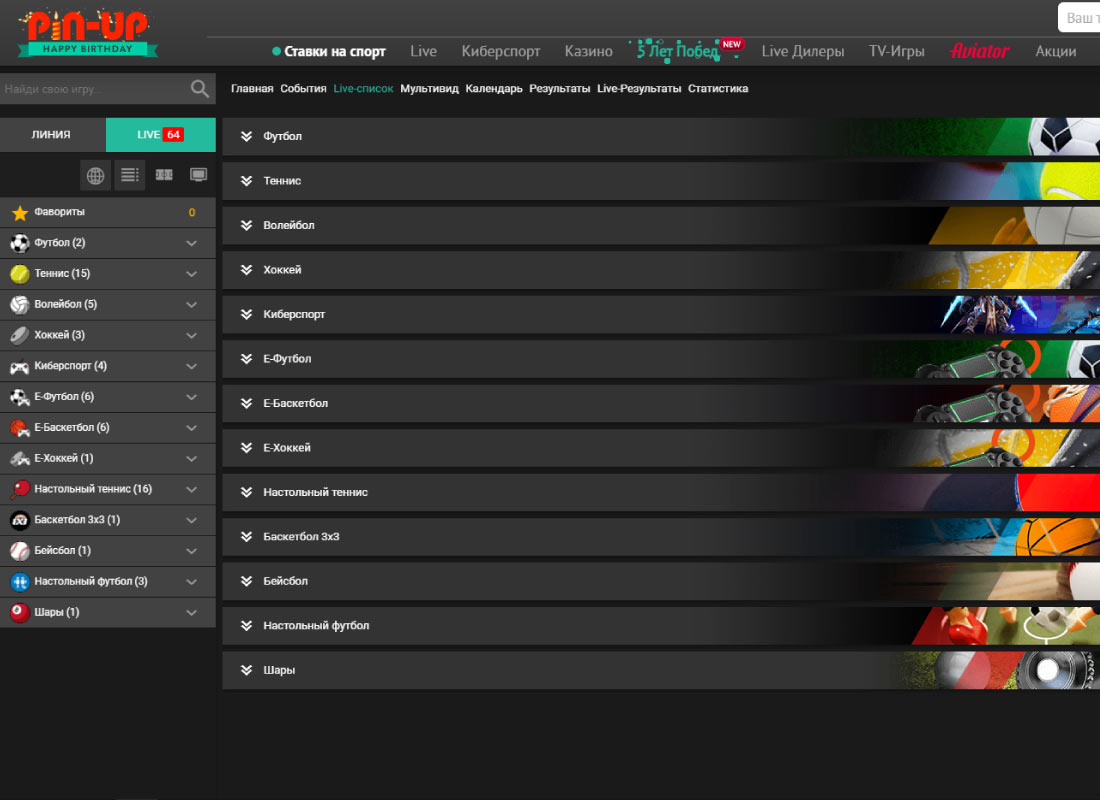Expand Настольный теннис (16) sidebar chevron
The width and height of the screenshot is (1100, 800).
[192, 490]
